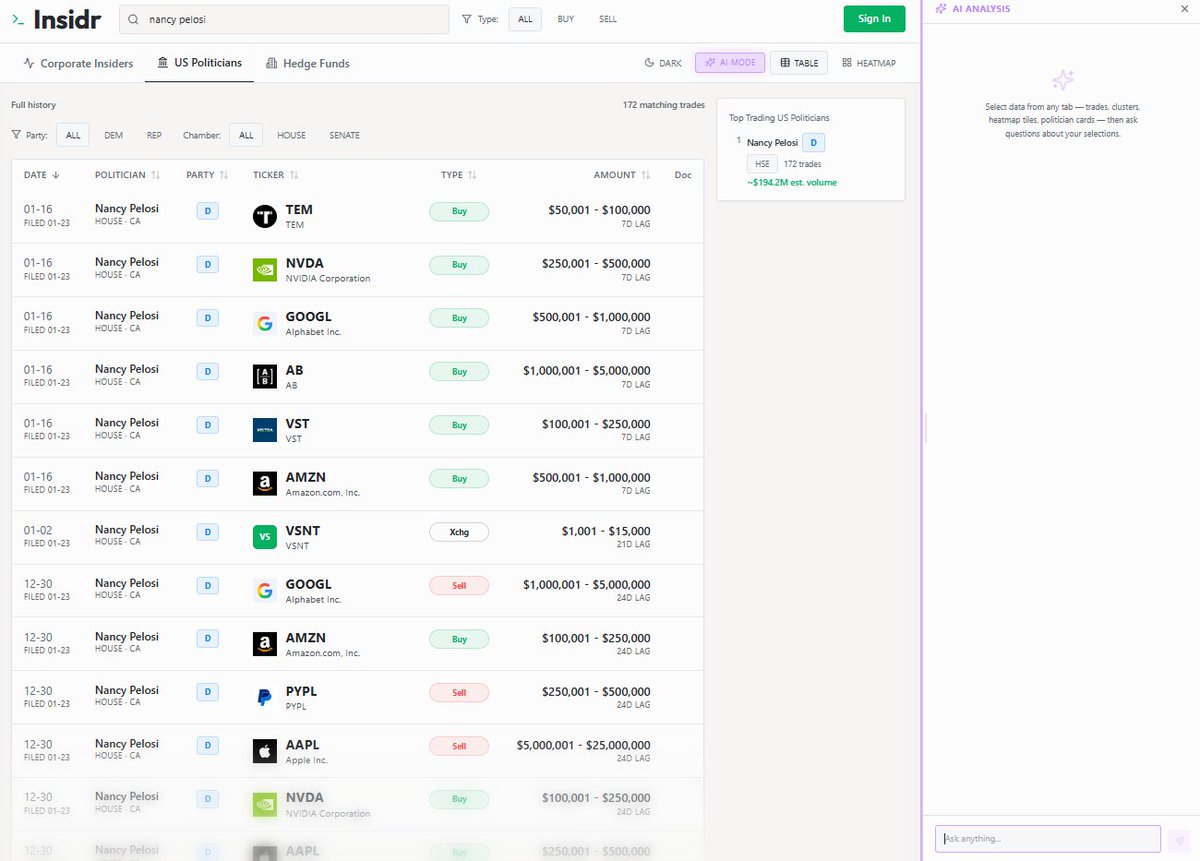The image size is (1200, 861).
Task: Filter party by REP
Action: pyautogui.click(x=154, y=135)
